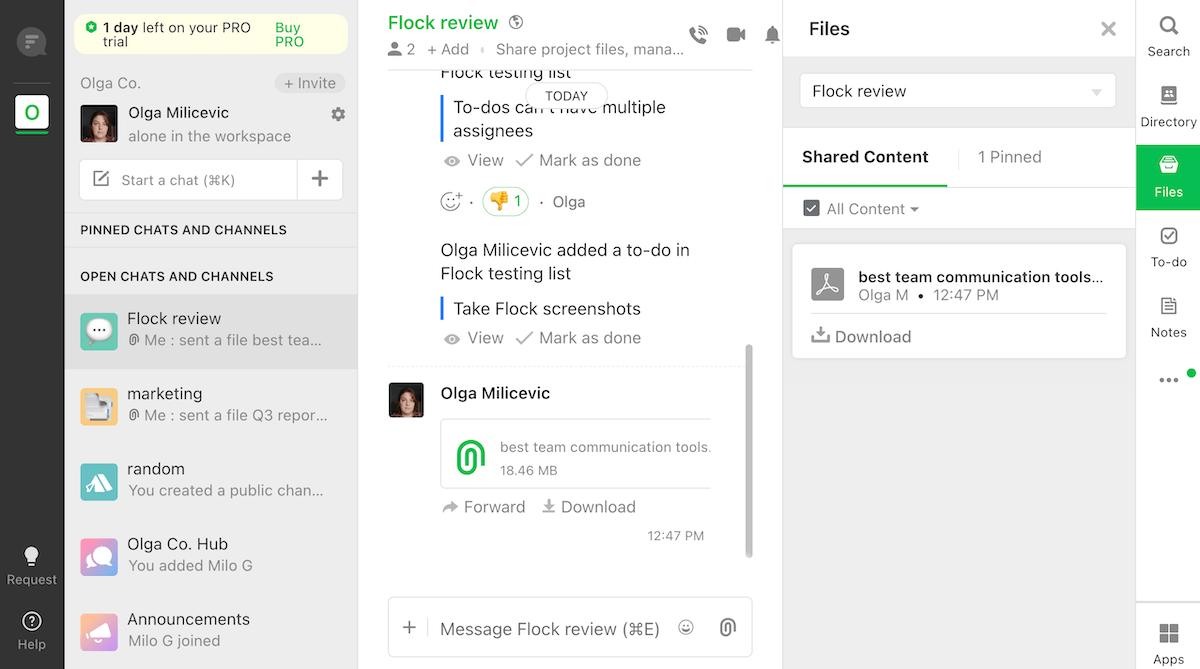Screen dimensions: 1200x669
Task: Mark 'Take Flock screenshots' as done
Action: 578,338
